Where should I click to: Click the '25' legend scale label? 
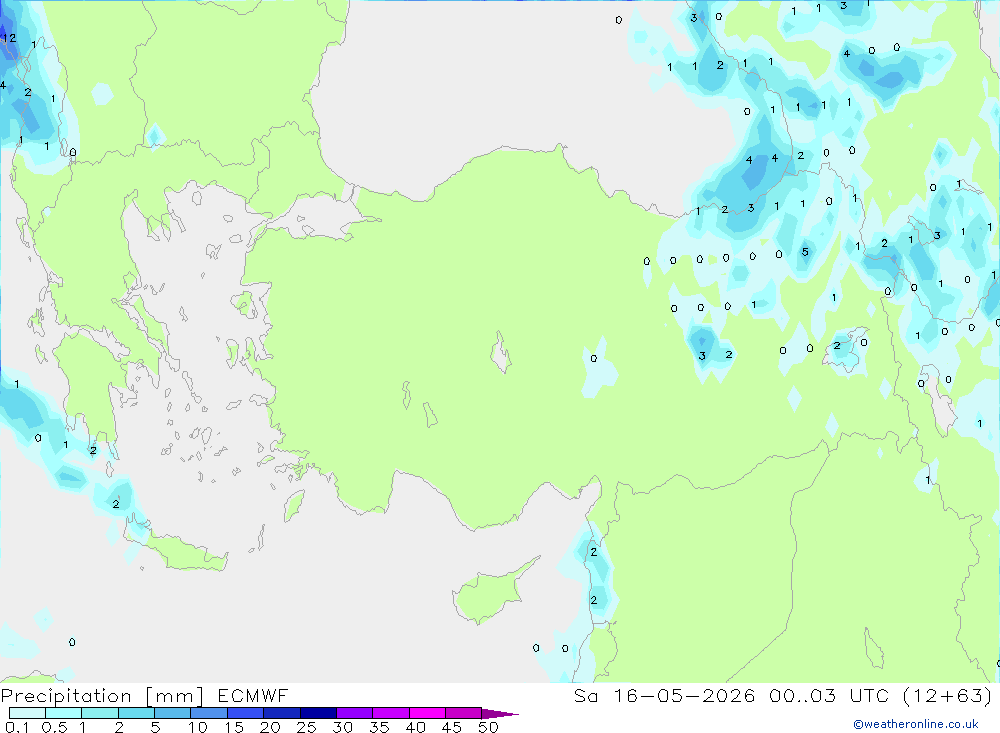[x=306, y=727]
